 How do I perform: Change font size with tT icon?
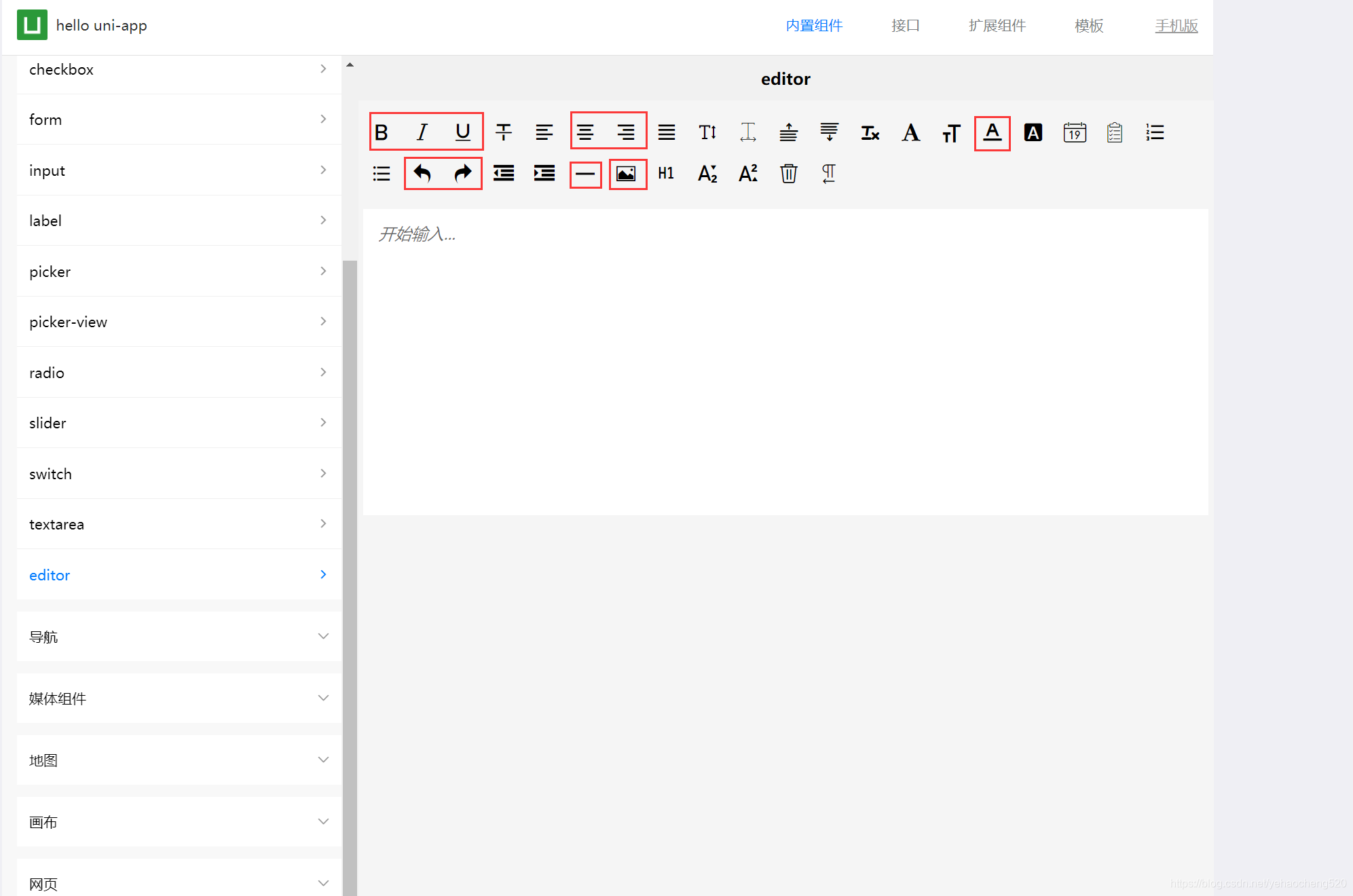point(952,132)
